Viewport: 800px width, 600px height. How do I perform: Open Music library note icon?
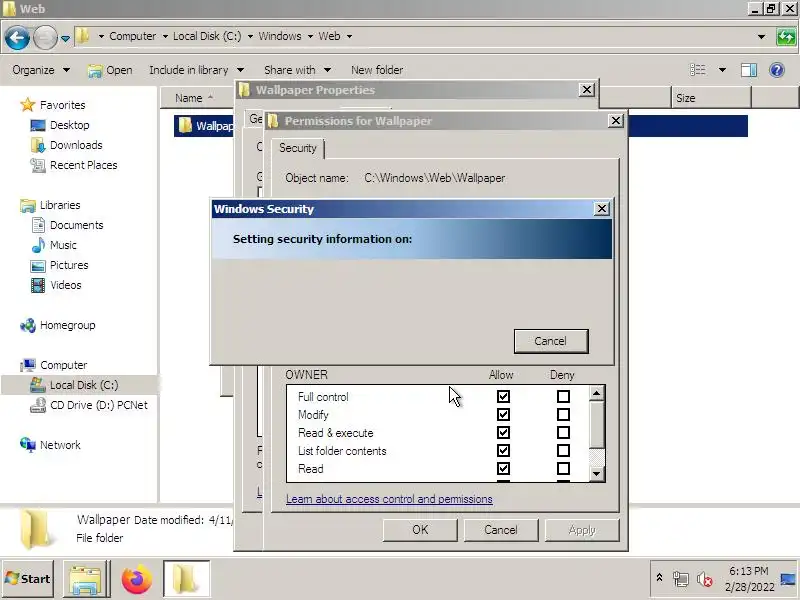pyautogui.click(x=38, y=245)
